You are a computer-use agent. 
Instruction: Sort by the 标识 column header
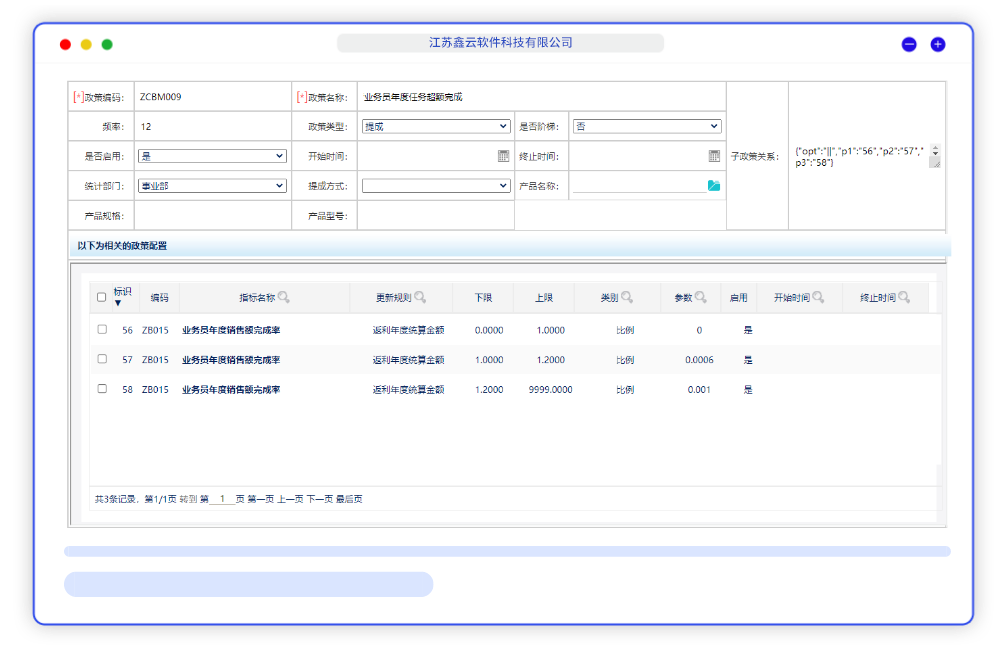pos(122,292)
